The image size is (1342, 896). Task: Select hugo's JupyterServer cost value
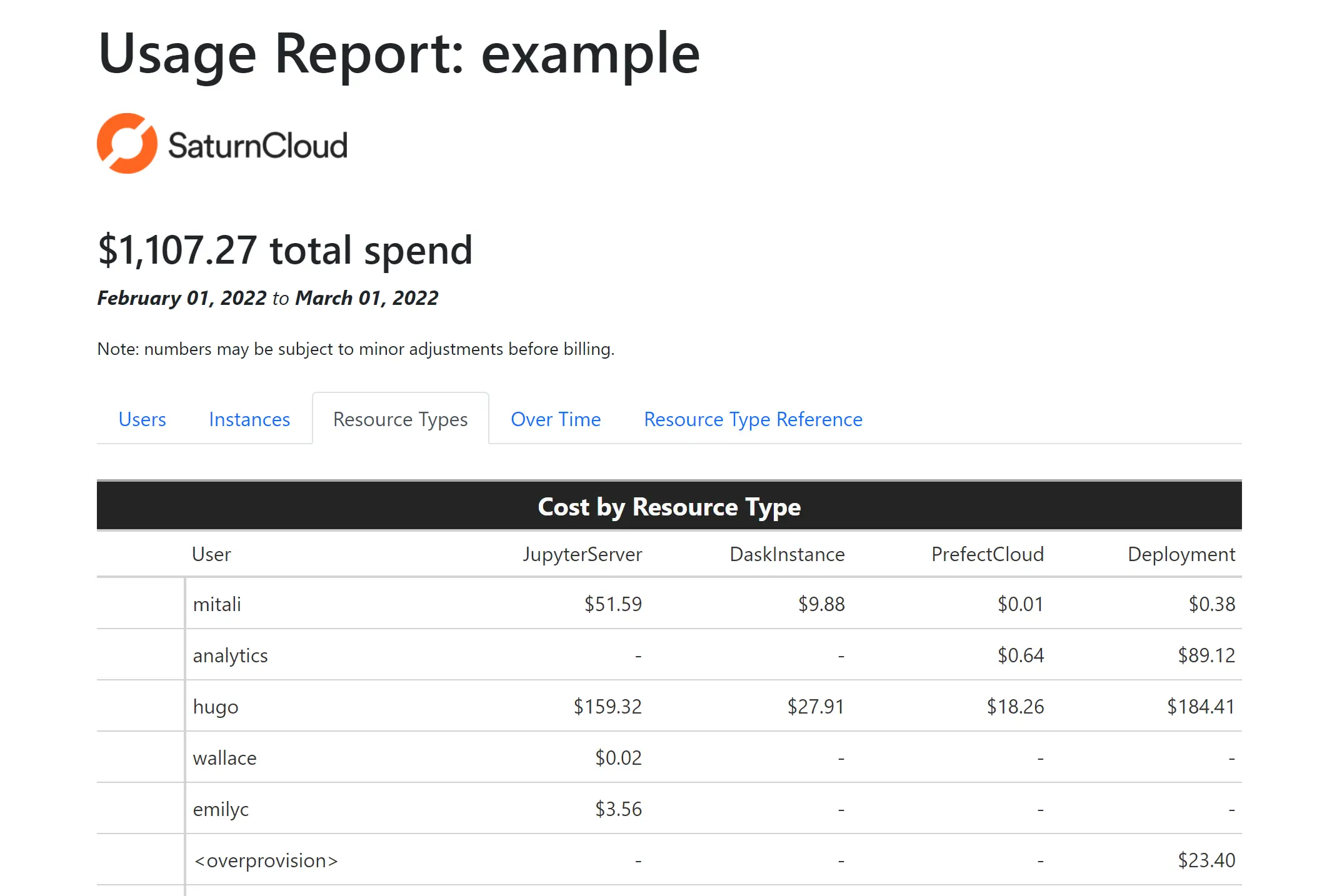click(608, 706)
